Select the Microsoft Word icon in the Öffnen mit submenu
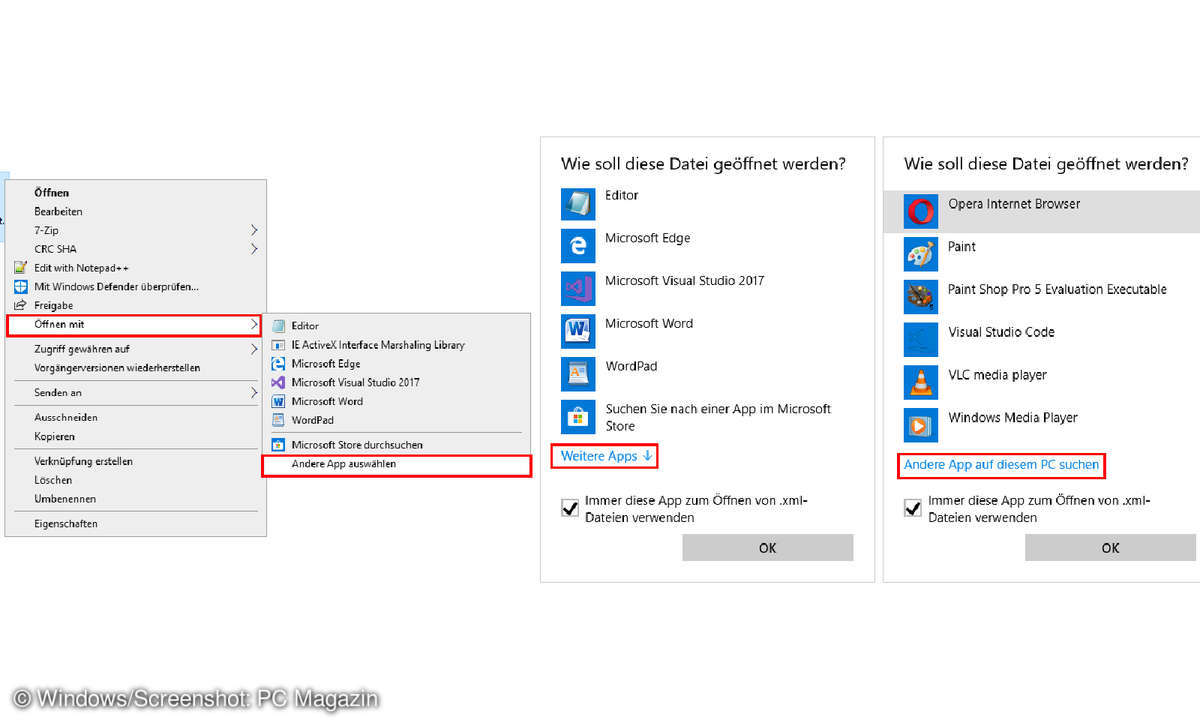The image size is (1200, 720). (278, 401)
